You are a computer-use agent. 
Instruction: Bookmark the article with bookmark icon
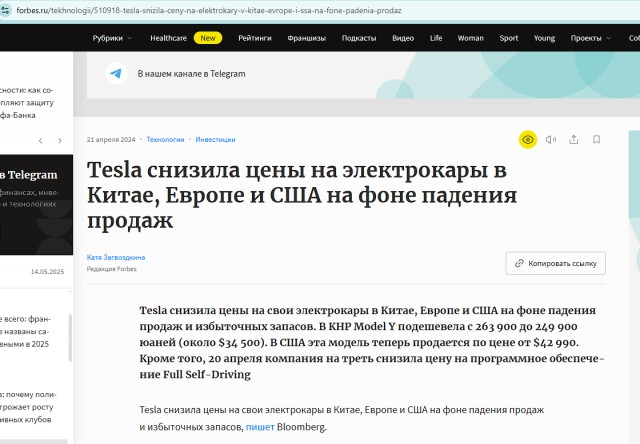(596, 140)
